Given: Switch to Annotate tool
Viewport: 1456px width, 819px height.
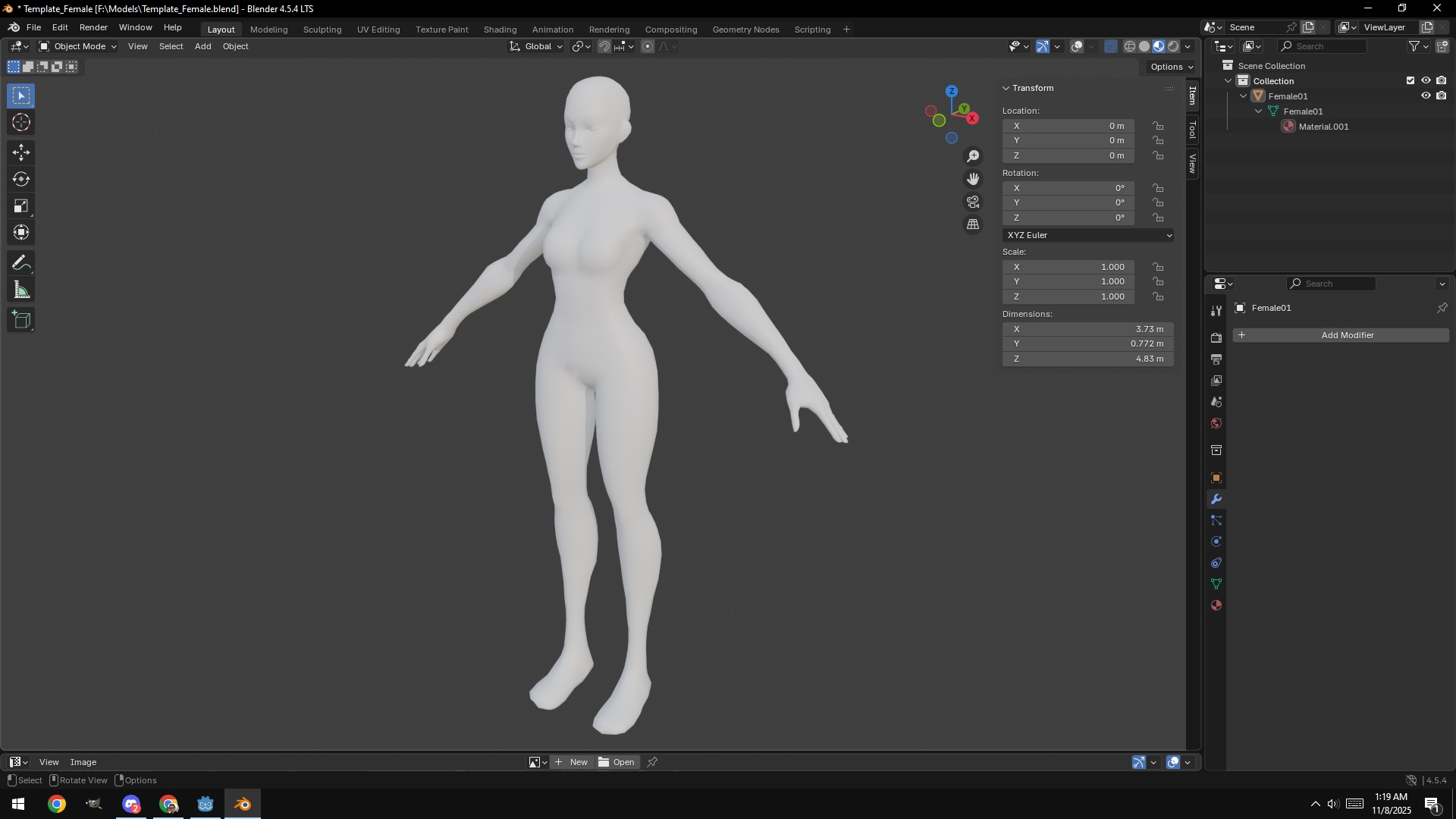Looking at the screenshot, I should tap(21, 263).
